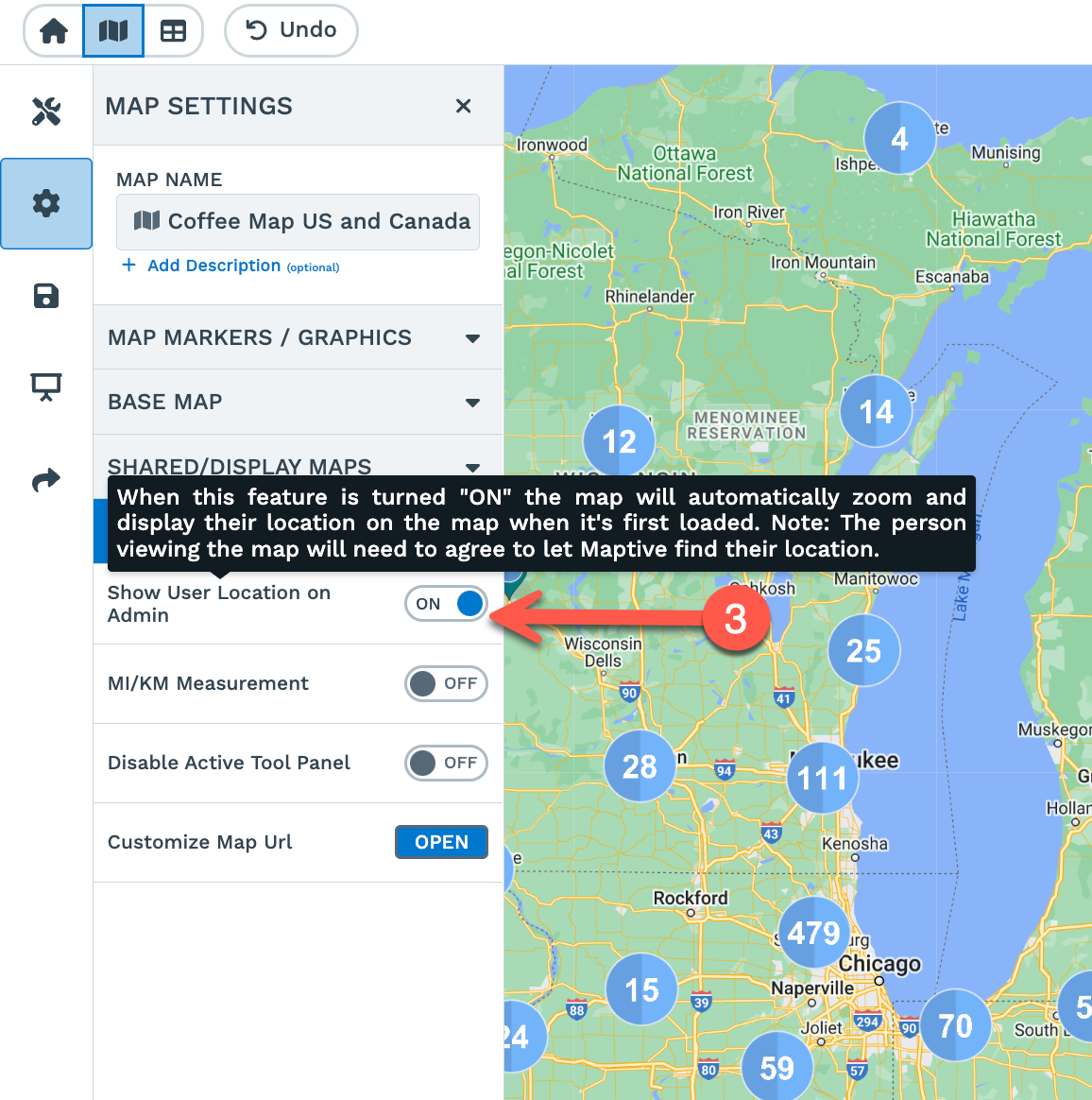
Task: Click the Rockford city label on map
Action: point(691,898)
